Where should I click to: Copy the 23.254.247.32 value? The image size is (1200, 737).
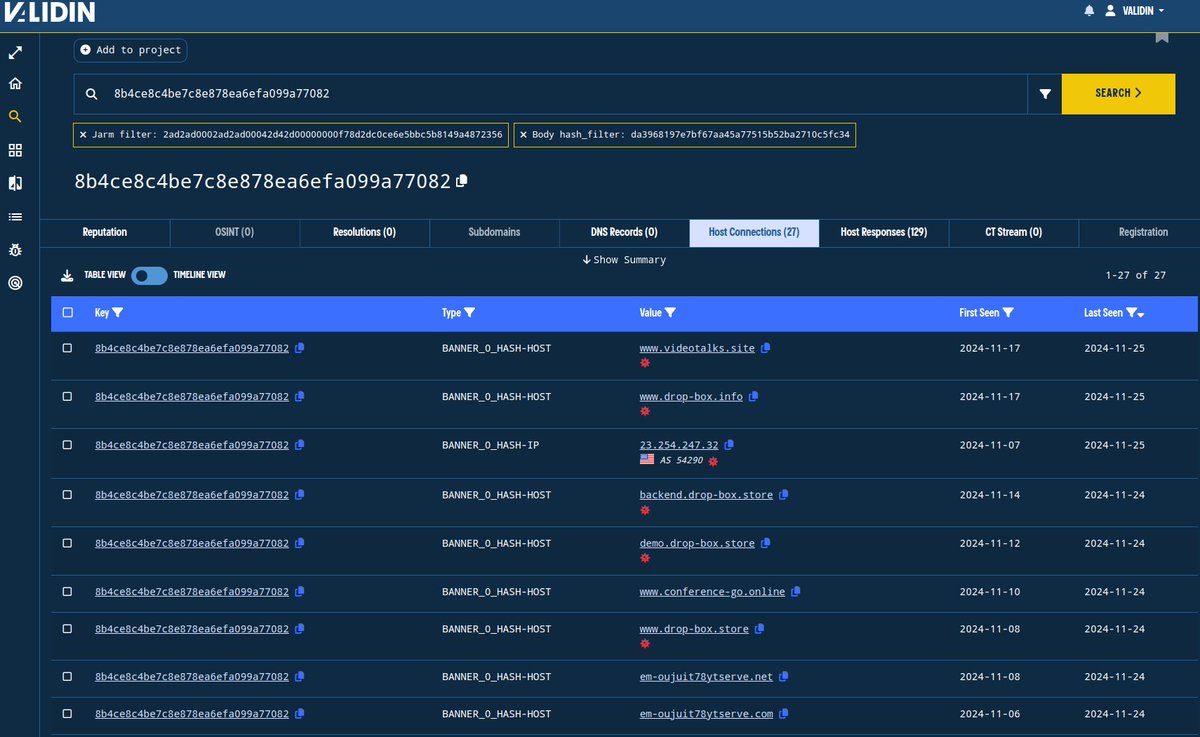pyautogui.click(x=730, y=445)
